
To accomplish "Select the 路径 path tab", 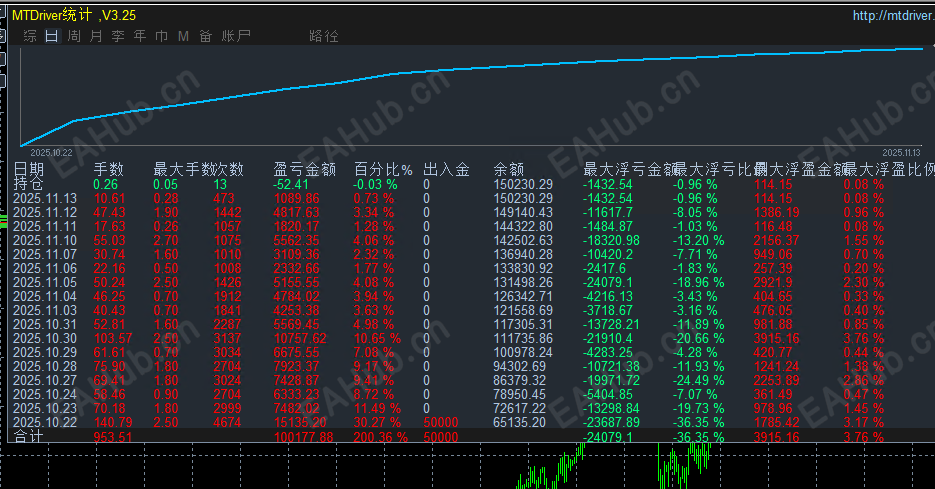I will pos(324,36).
